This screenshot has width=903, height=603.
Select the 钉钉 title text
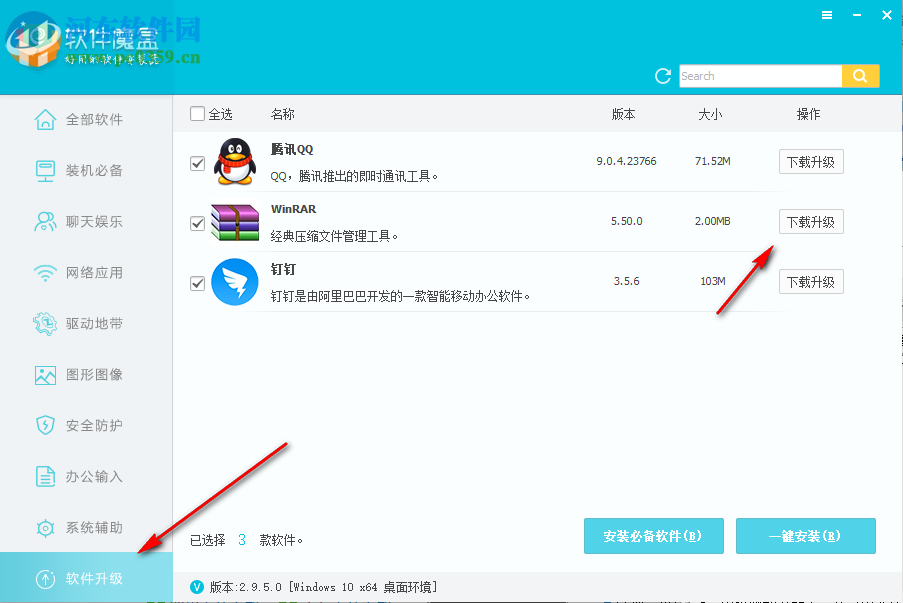283,269
